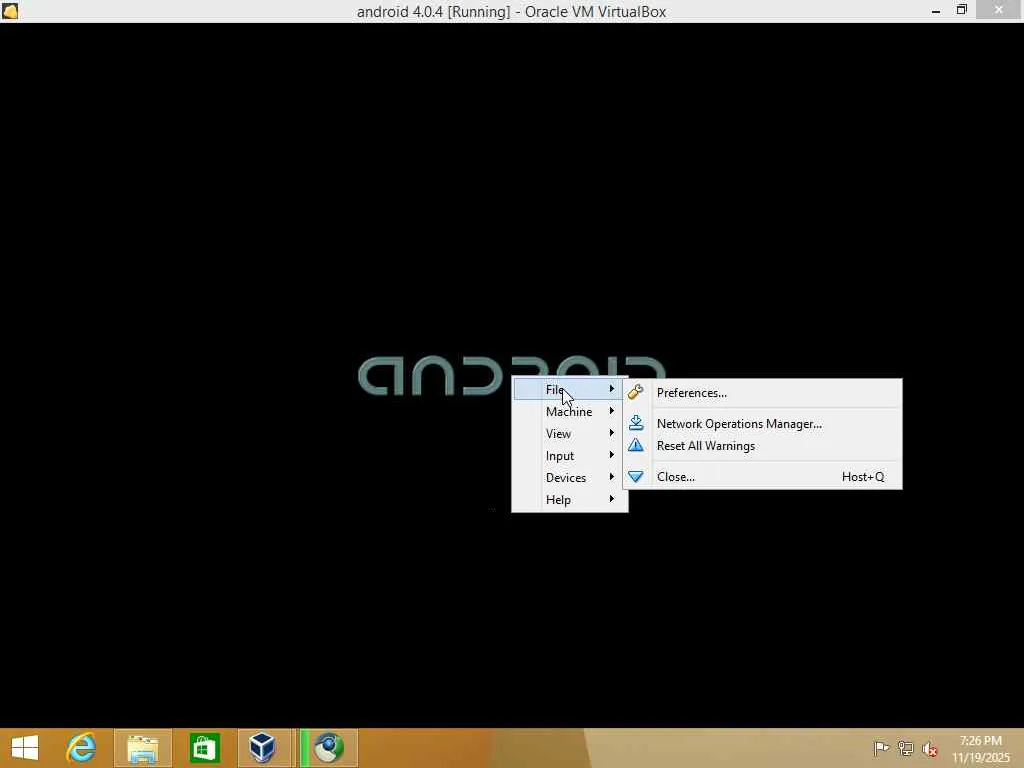Expand the arrow next to Input
The width and height of the screenshot is (1024, 768).
(612, 455)
